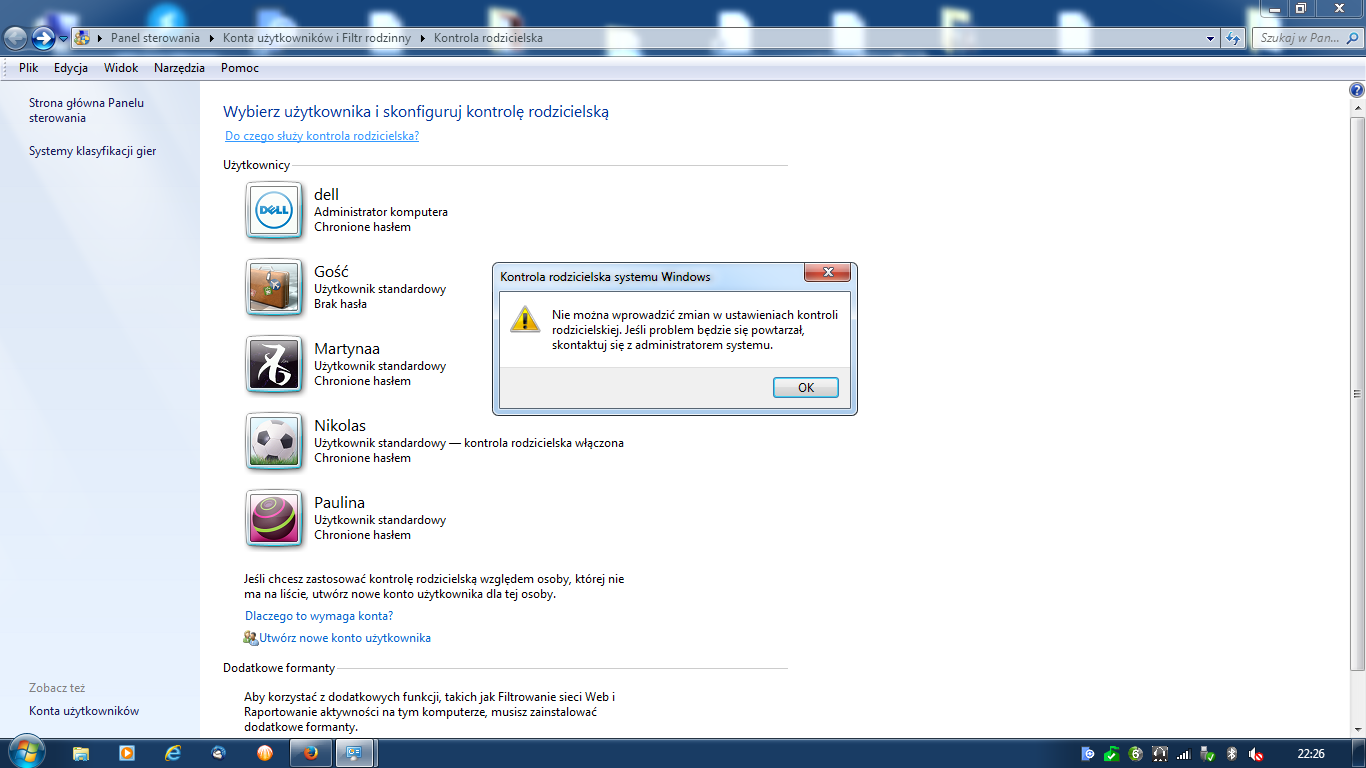This screenshot has height=768, width=1366.
Task: Open the Widok menu
Action: [121, 68]
